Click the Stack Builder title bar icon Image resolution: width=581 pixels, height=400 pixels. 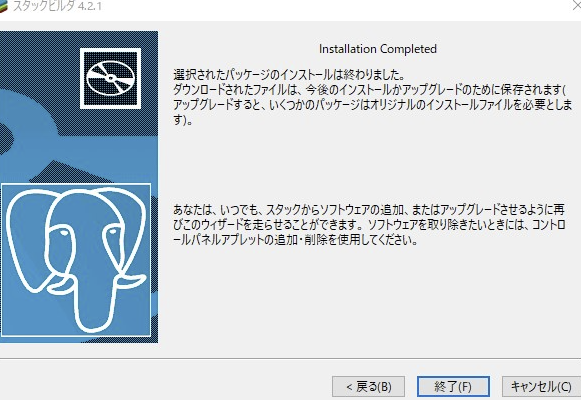(4, 6)
